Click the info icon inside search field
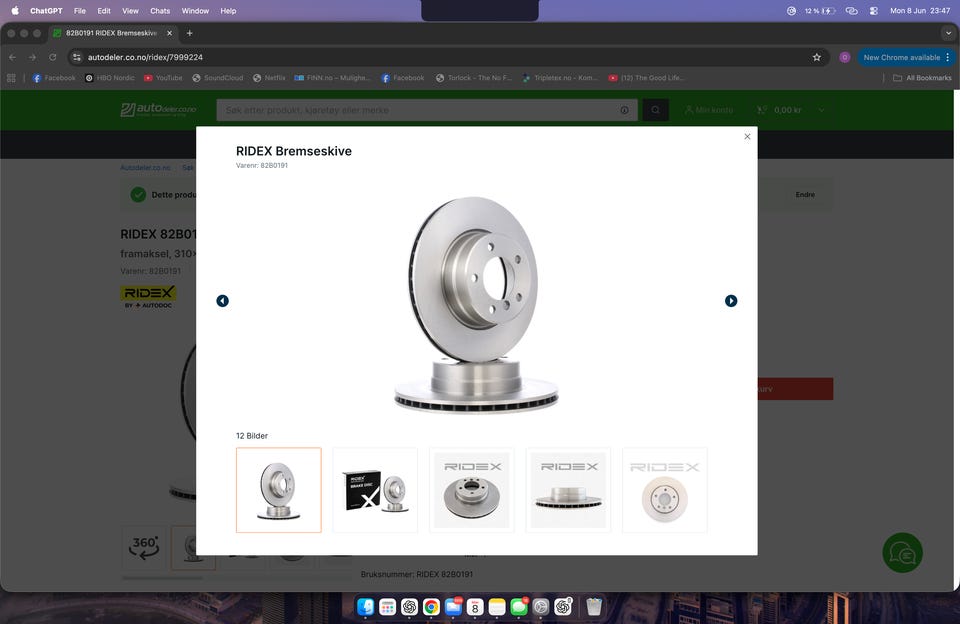960x624 pixels. click(624, 110)
